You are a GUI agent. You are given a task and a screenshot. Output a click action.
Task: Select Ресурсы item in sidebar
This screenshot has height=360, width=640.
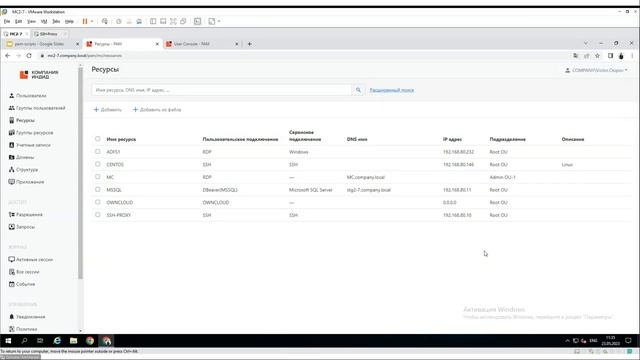(22, 120)
